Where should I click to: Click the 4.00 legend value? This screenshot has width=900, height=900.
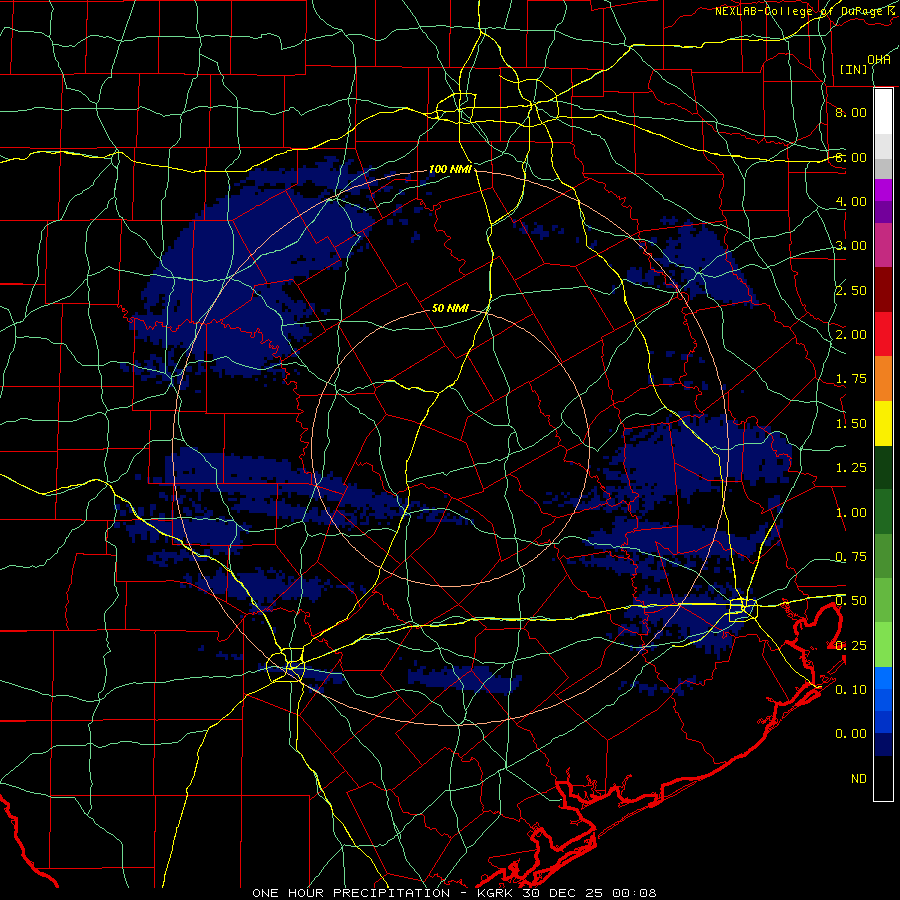coord(850,201)
